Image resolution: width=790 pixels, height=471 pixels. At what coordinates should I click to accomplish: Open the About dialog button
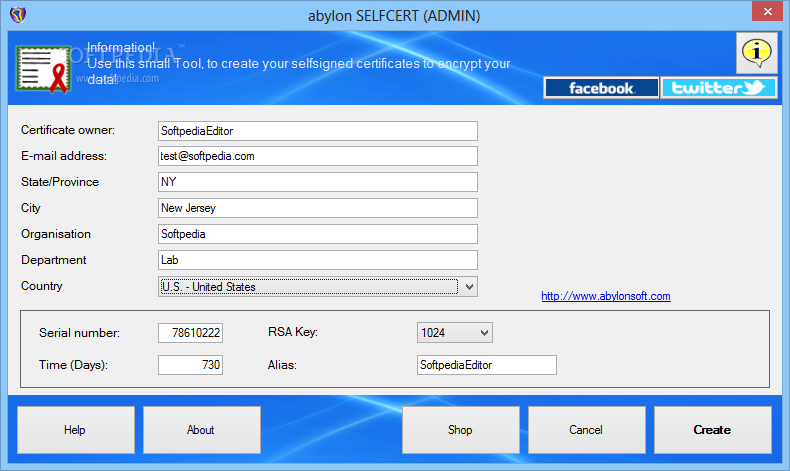coord(202,430)
